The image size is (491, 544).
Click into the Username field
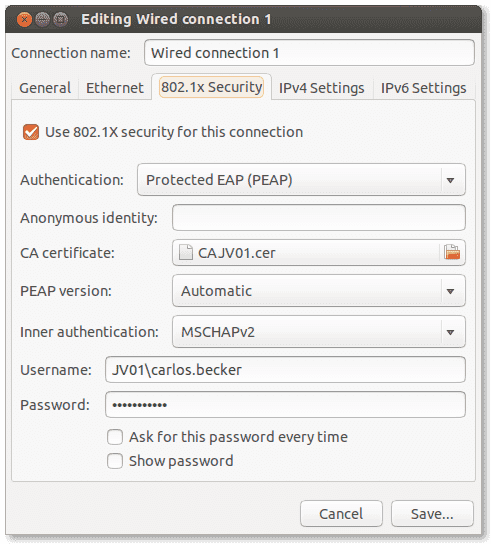285,369
